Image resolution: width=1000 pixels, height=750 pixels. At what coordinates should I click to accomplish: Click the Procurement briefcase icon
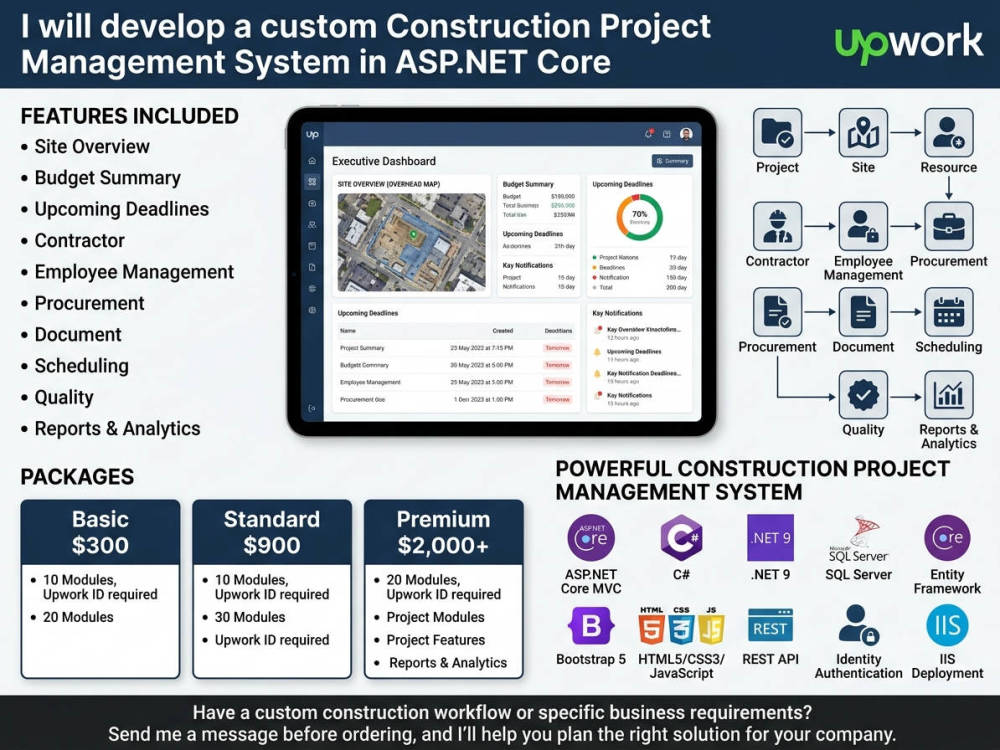pyautogui.click(x=948, y=226)
